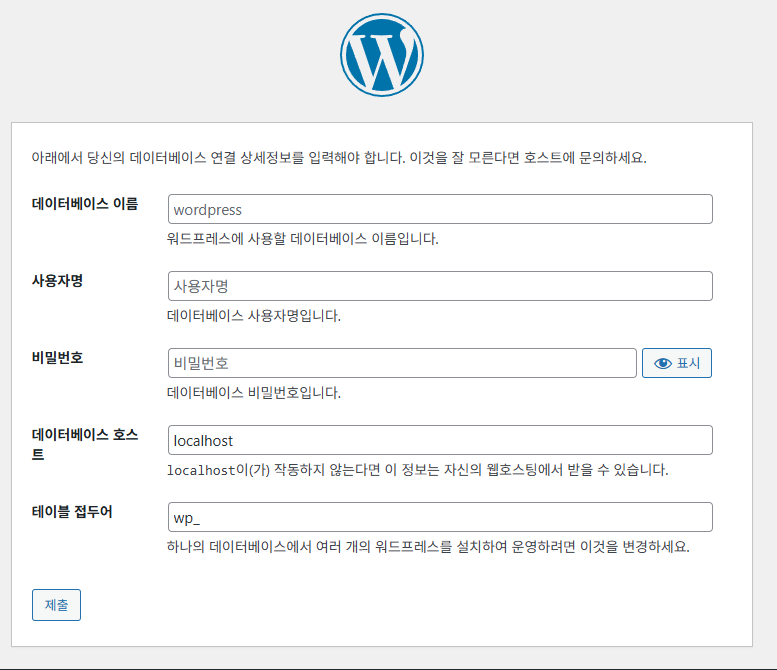Click the hint '데이터베이스 사용자명입니다.'
The height and width of the screenshot is (670, 777).
click(254, 316)
